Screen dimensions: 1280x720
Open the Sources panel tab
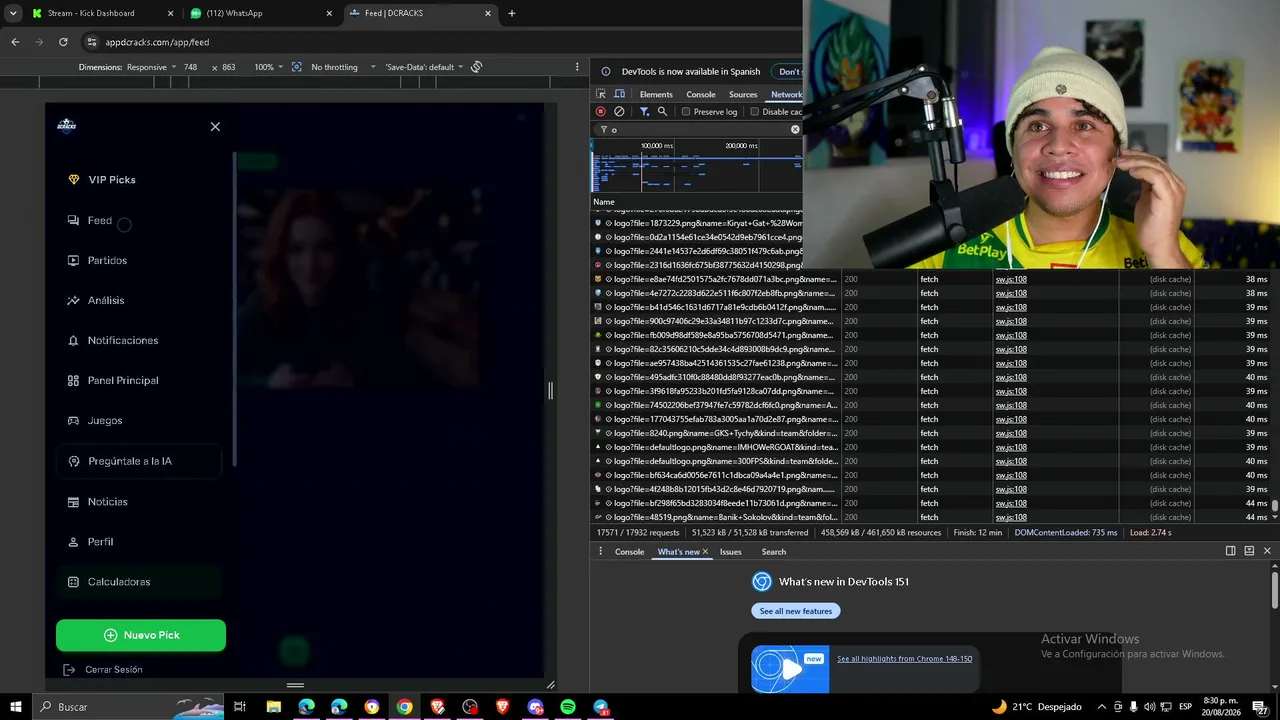[x=743, y=94]
